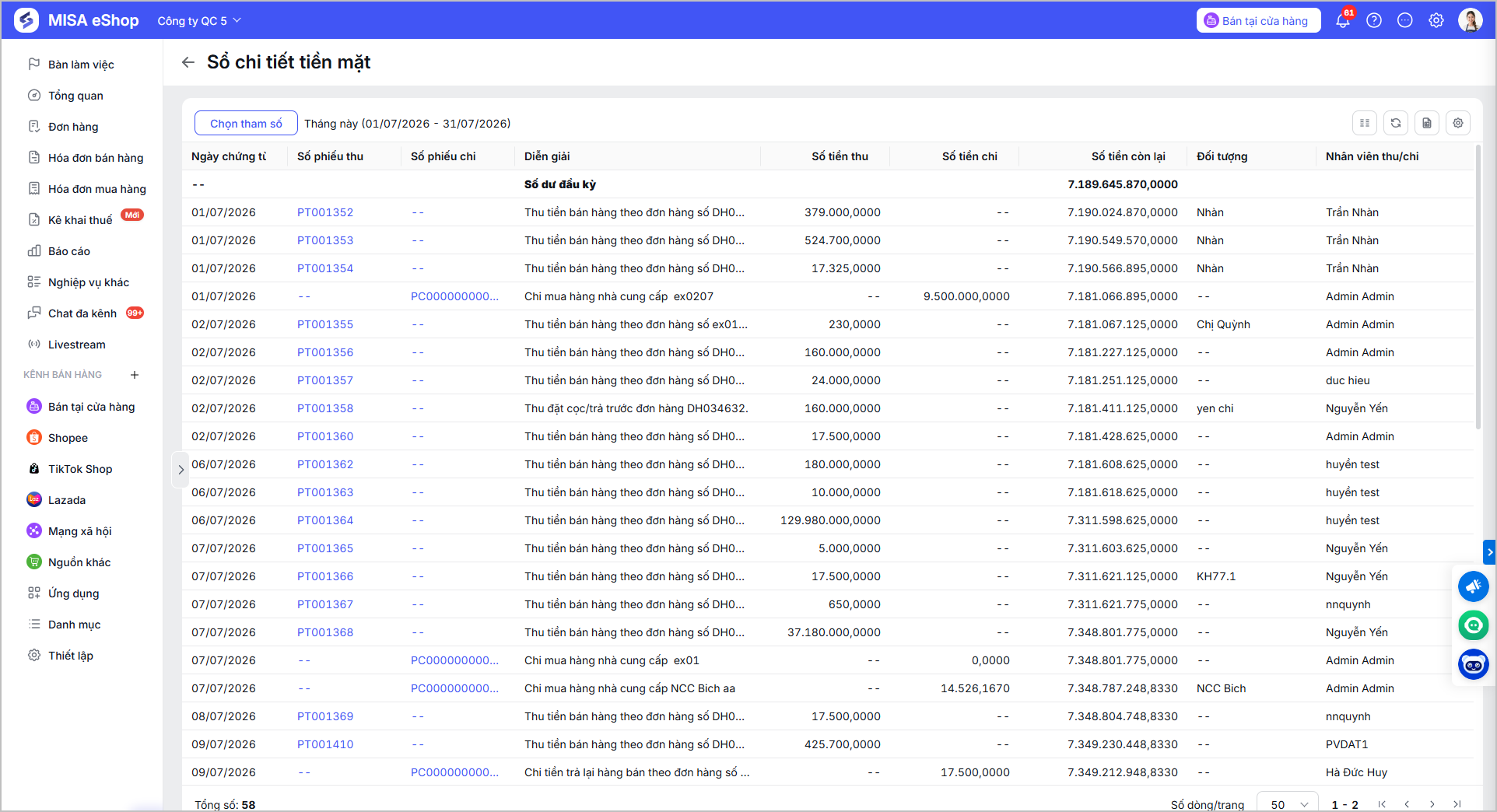This screenshot has height=812, width=1497.
Task: Click the help question mark icon
Action: point(1374,21)
